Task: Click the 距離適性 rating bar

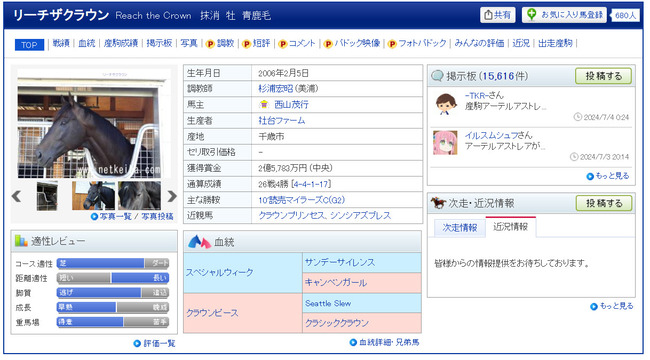Action: pos(113,278)
